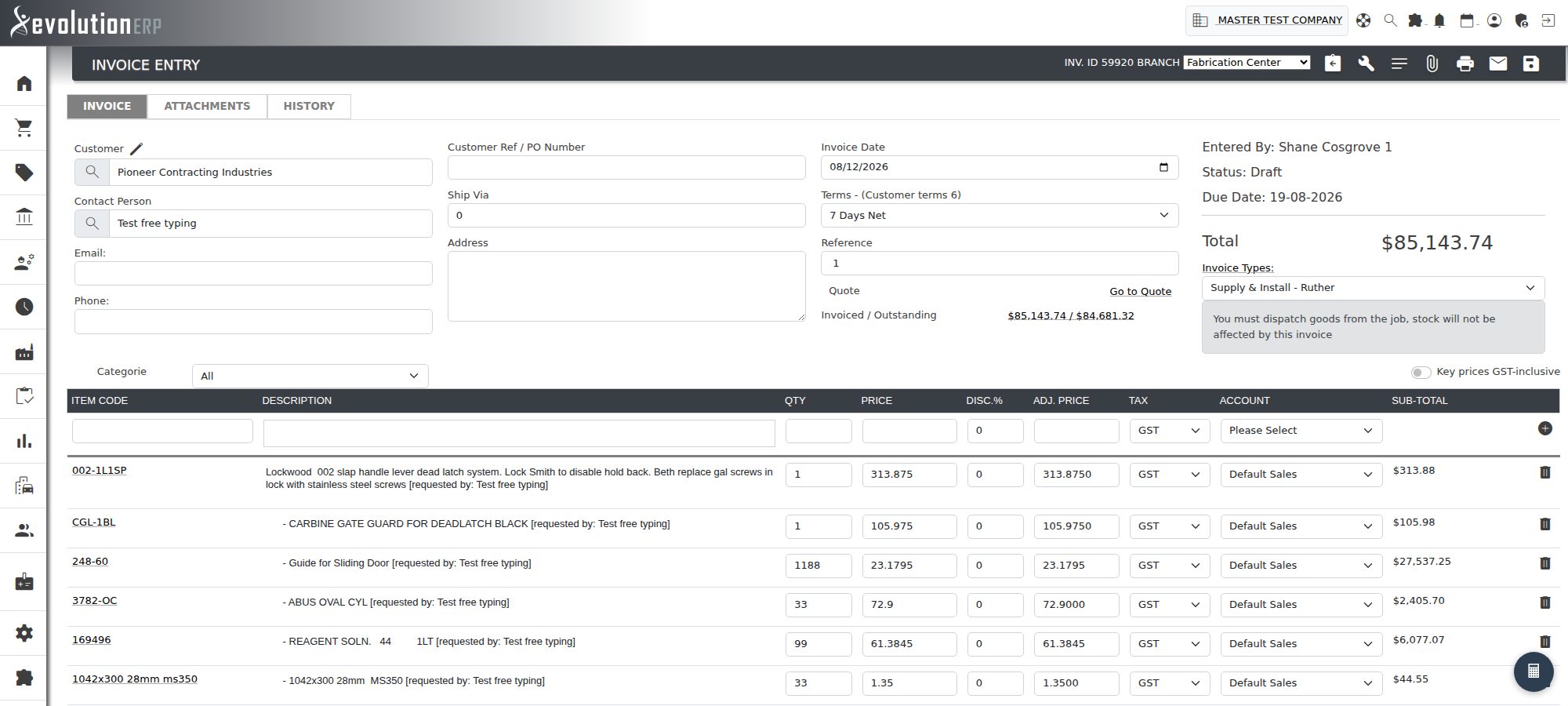
Task: Delete the 248-60 line with trash icon
Action: click(x=1544, y=563)
